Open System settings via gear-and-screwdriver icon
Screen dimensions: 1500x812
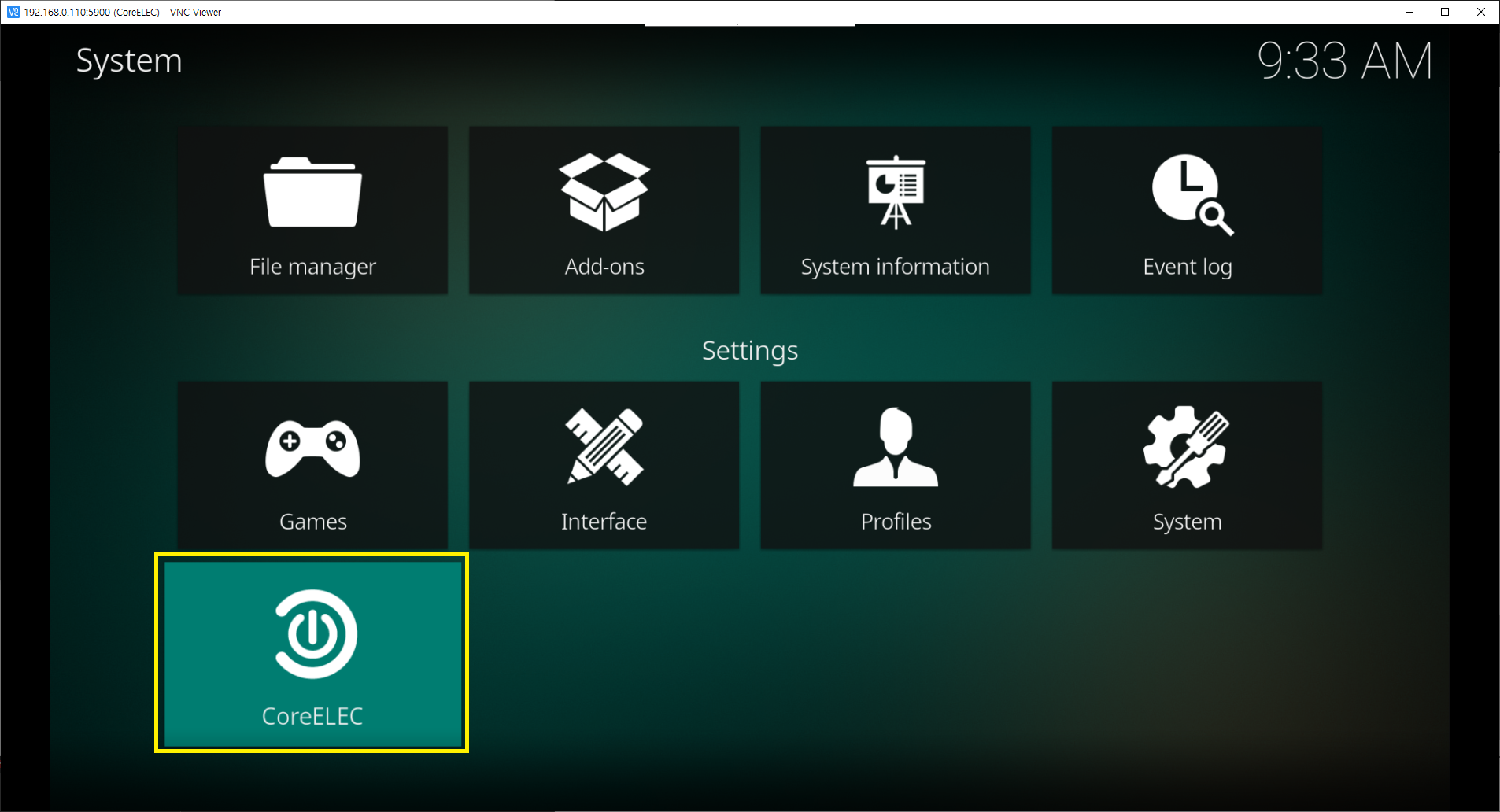(1187, 448)
